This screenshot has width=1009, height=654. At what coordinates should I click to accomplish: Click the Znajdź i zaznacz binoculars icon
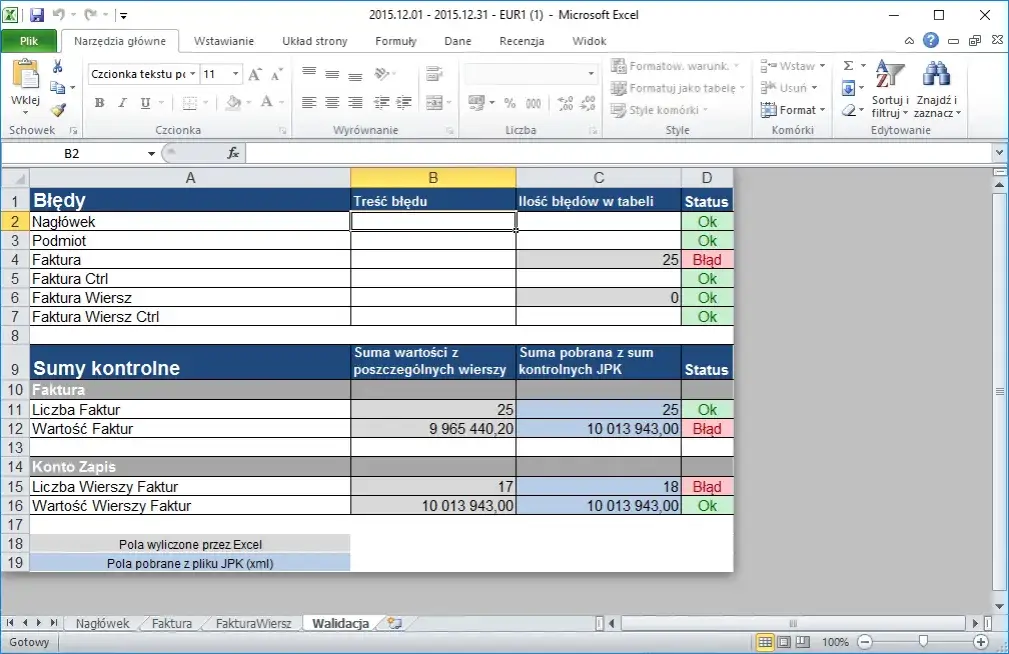tap(936, 78)
